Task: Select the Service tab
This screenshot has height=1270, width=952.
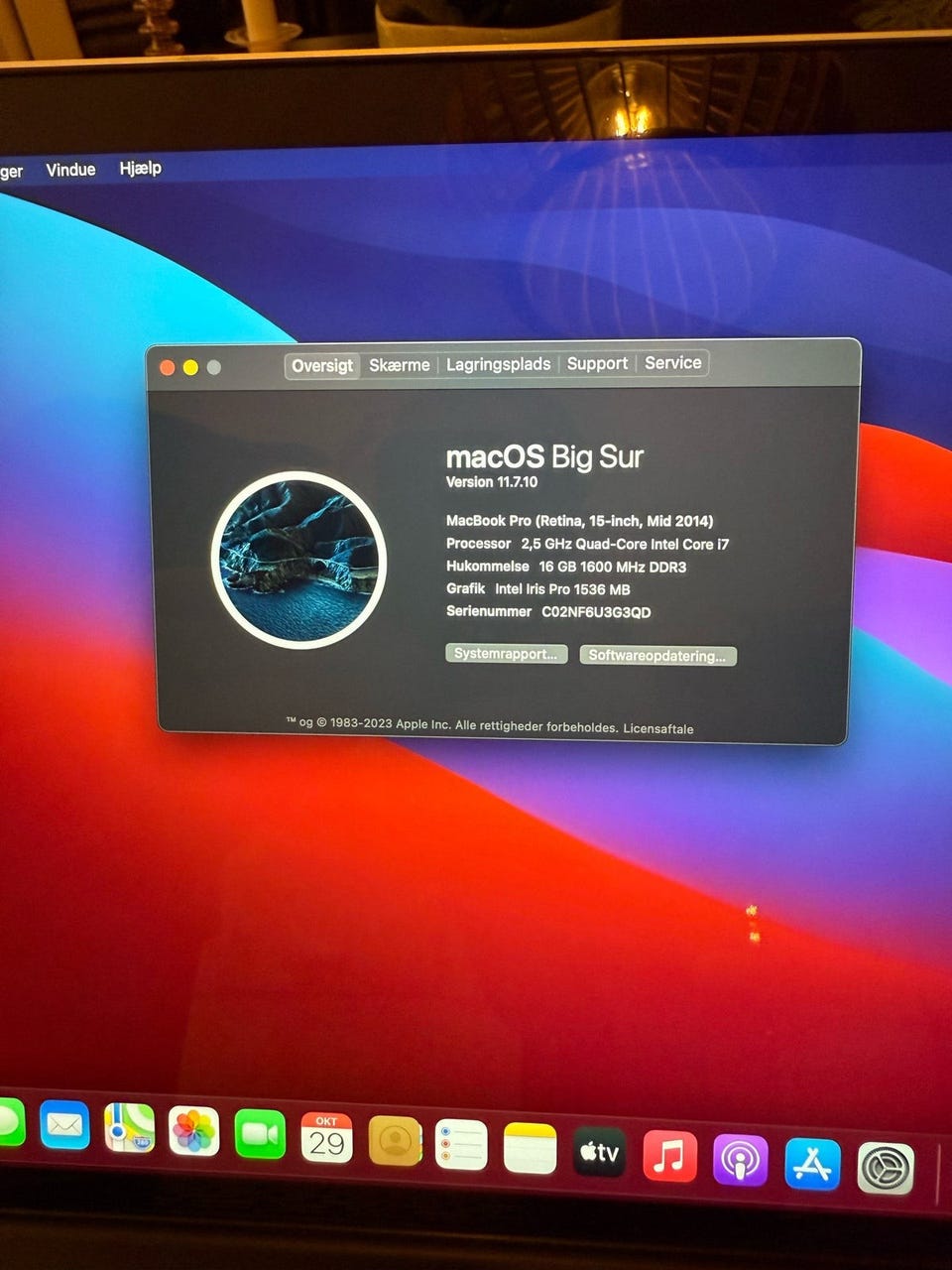Action: (673, 363)
